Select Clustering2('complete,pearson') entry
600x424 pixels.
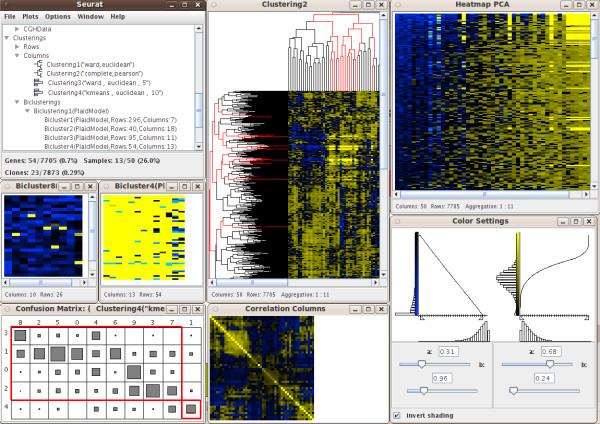[x=95, y=73]
